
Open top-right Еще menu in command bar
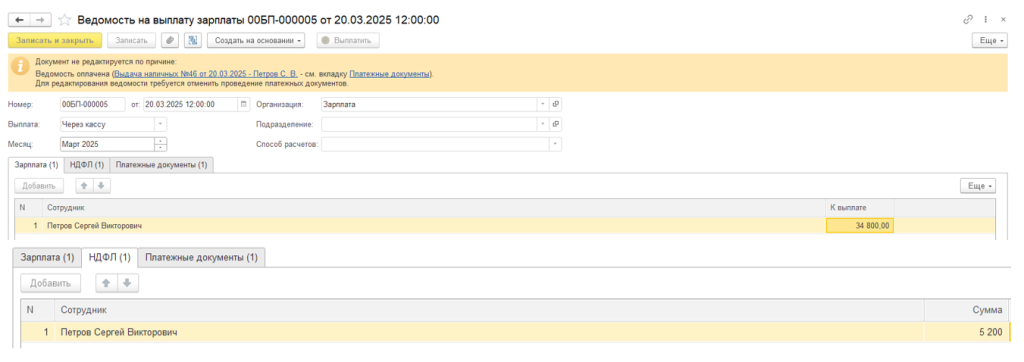click(x=988, y=41)
